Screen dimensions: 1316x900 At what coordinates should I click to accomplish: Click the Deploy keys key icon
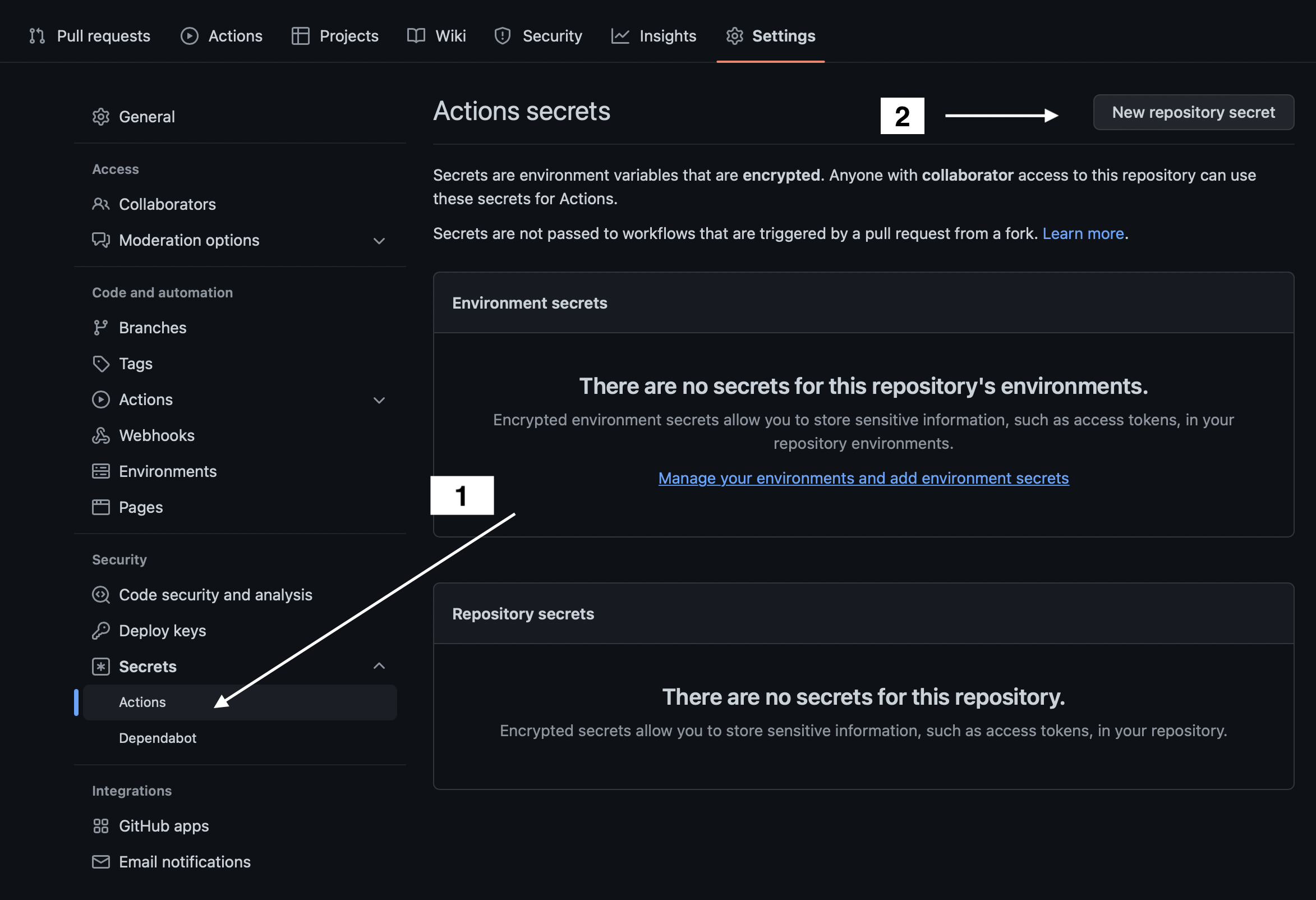click(101, 631)
